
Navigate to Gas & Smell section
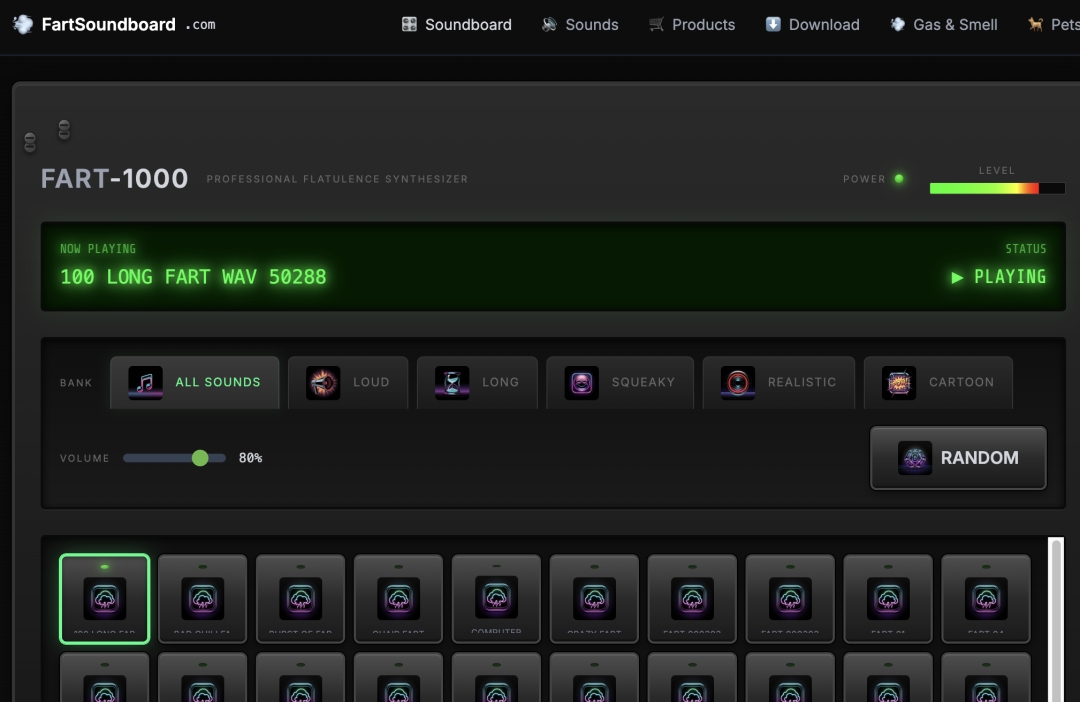(x=944, y=25)
